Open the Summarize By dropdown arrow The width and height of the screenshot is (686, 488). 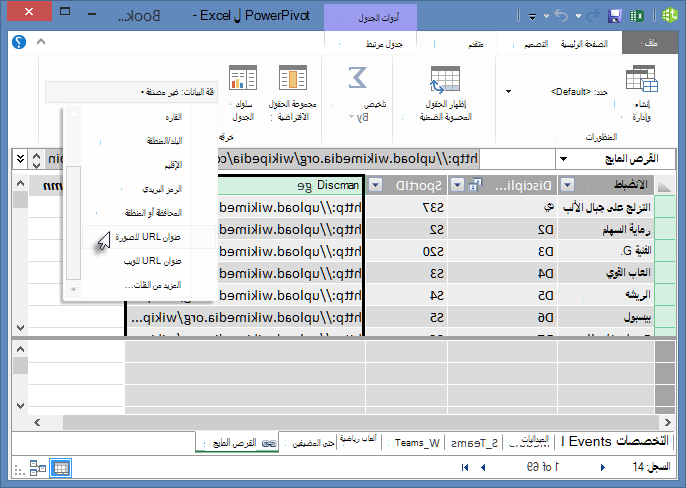point(351,117)
